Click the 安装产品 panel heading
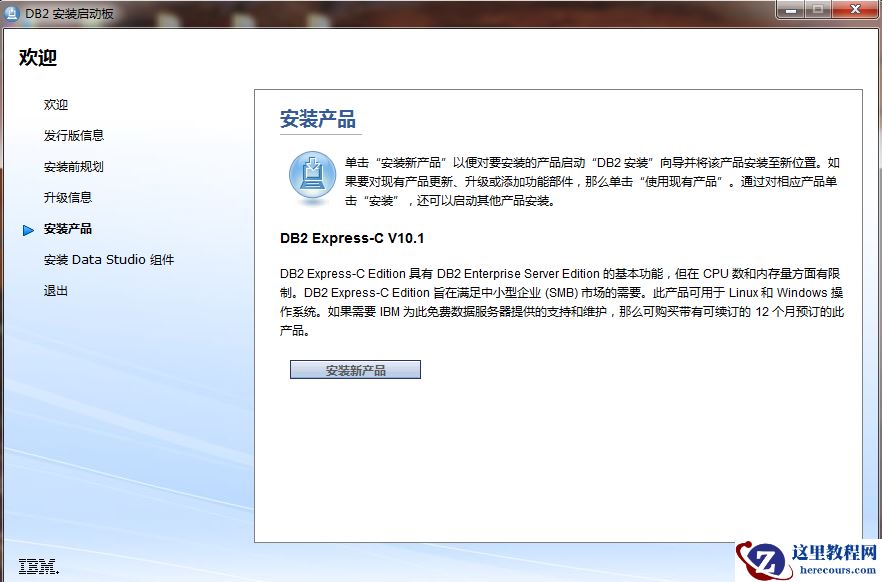882x582 pixels. [x=318, y=119]
